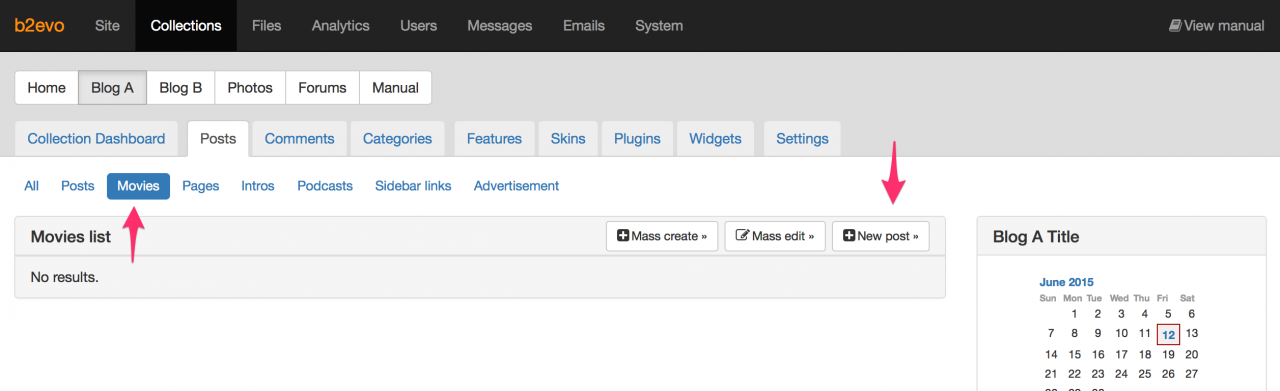
Task: Click calendar date 13
Action: point(1192,334)
